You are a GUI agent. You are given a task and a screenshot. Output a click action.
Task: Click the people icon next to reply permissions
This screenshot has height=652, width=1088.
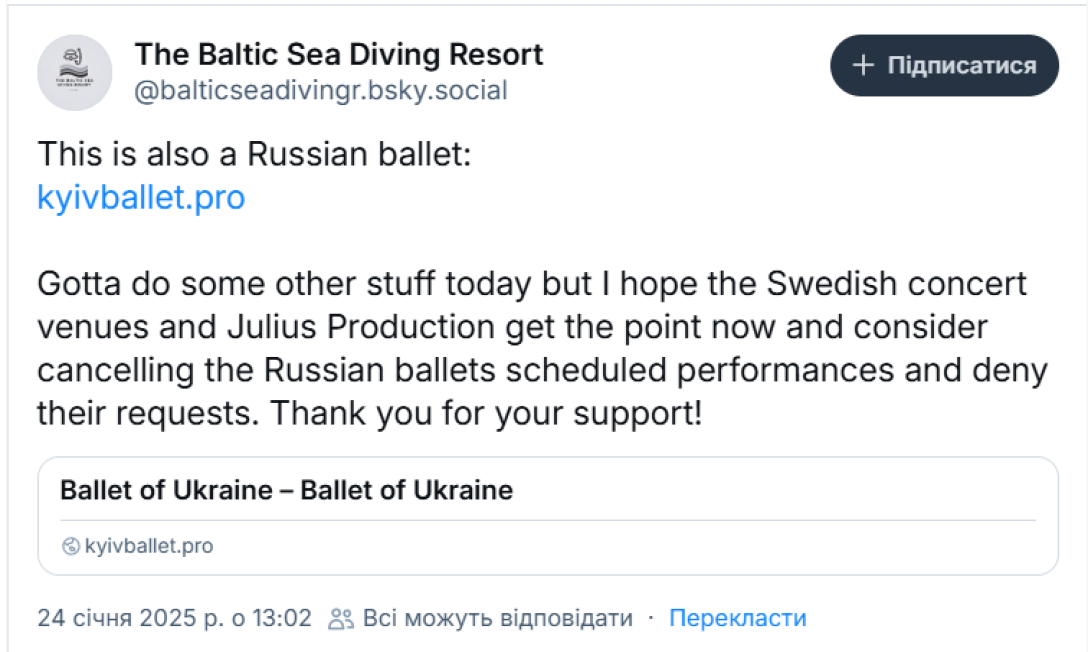point(339,618)
